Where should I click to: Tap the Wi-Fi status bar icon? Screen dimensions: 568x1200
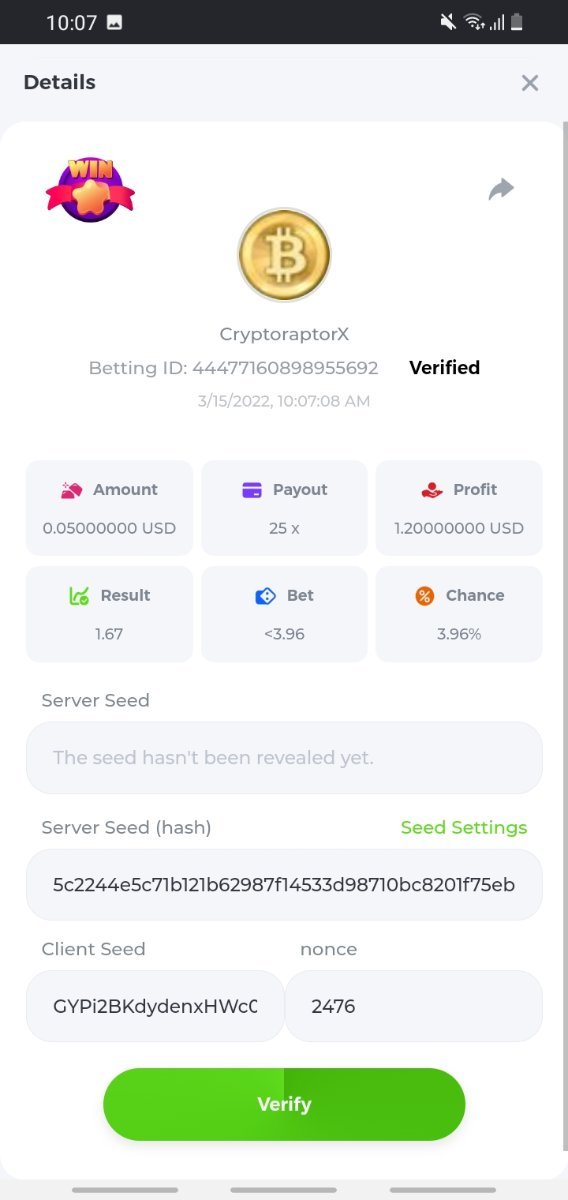(474, 22)
